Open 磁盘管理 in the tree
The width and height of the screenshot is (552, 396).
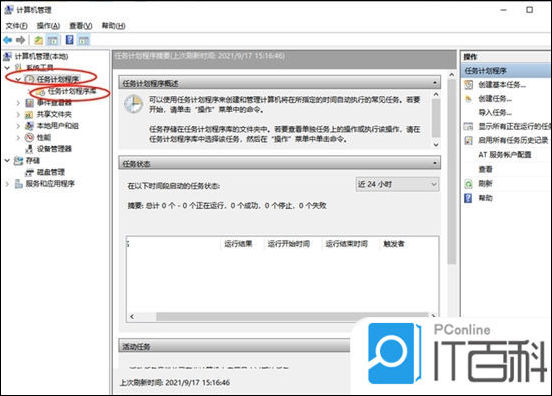pyautogui.click(x=51, y=172)
